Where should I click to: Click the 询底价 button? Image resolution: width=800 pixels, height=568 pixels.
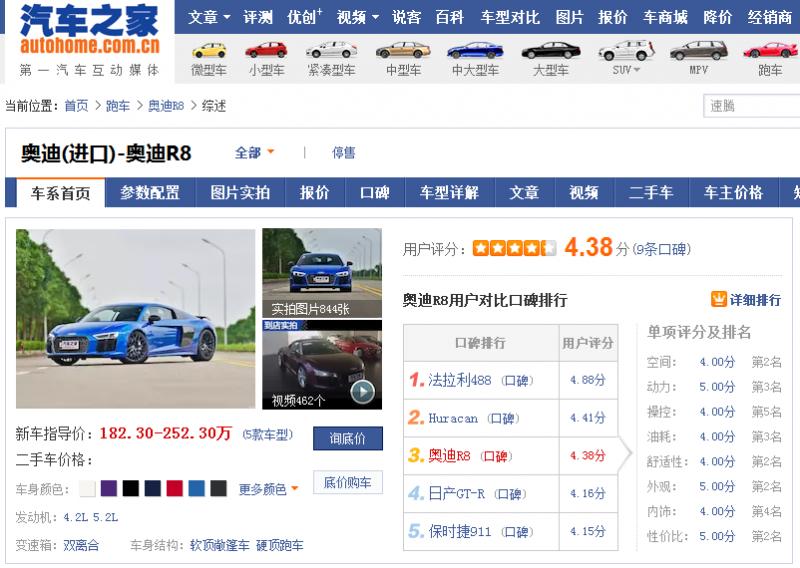(347, 438)
